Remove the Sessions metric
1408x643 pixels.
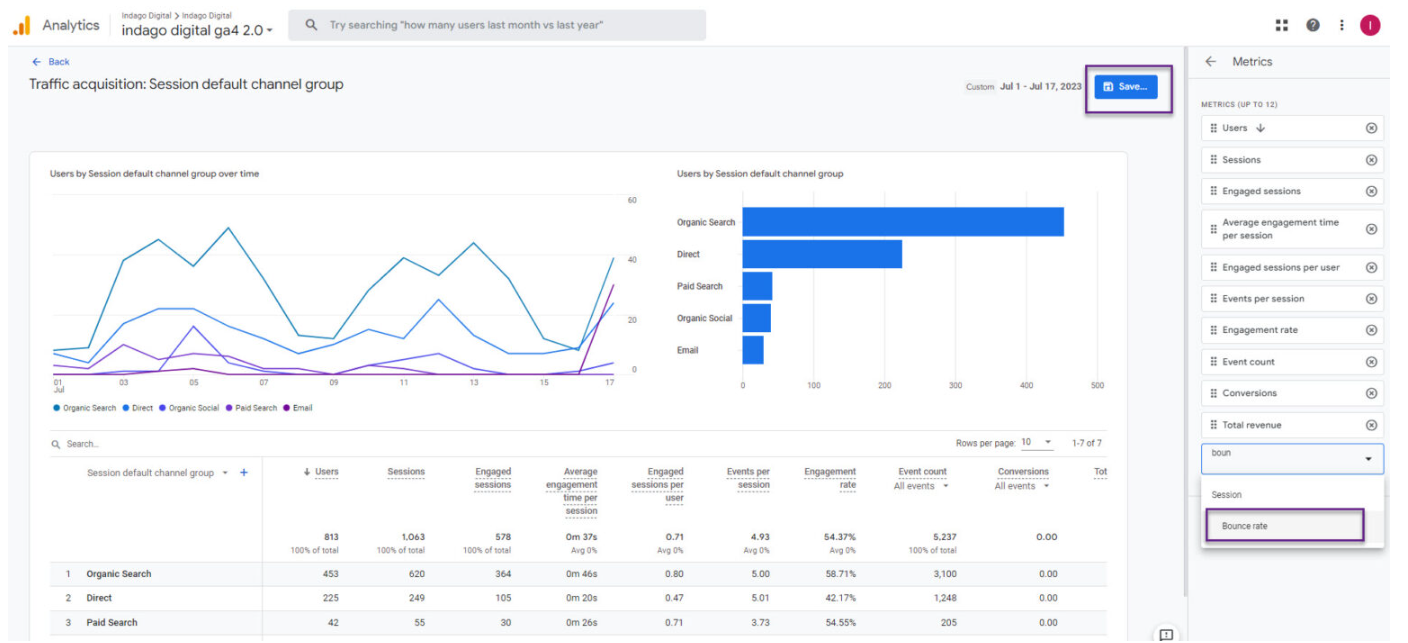[x=1371, y=160]
